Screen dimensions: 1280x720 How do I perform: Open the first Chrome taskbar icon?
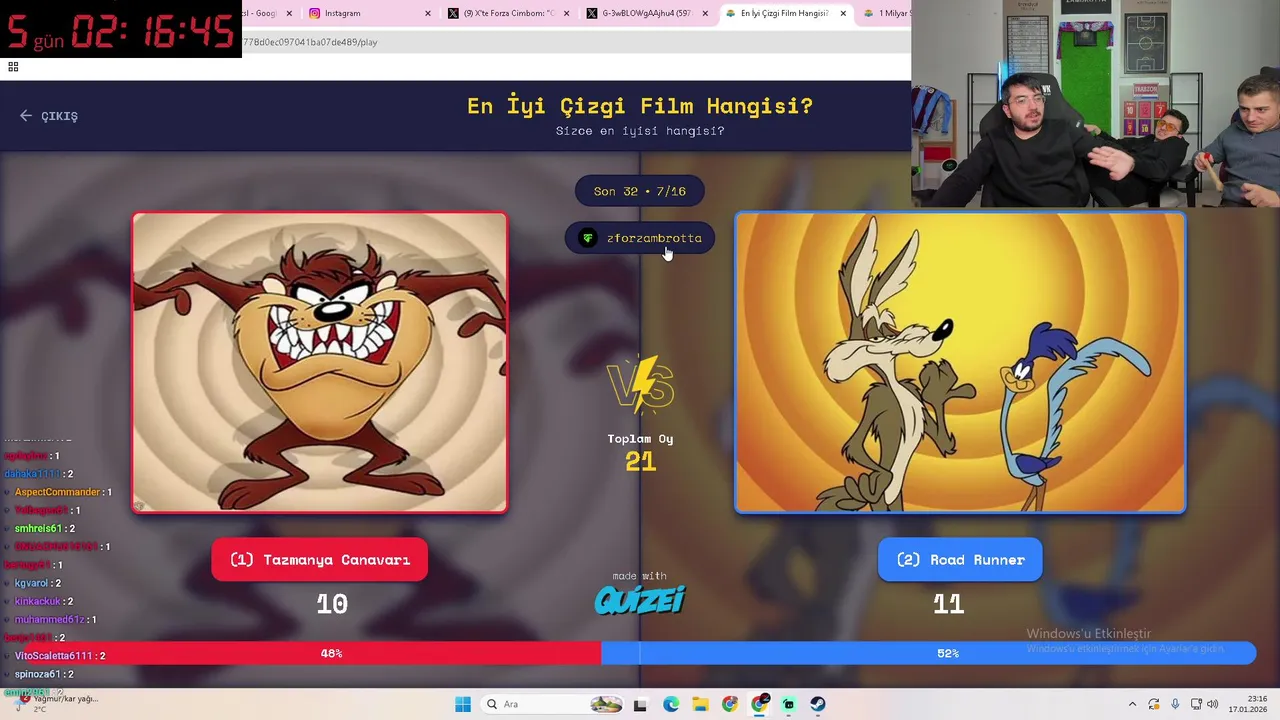[x=730, y=704]
